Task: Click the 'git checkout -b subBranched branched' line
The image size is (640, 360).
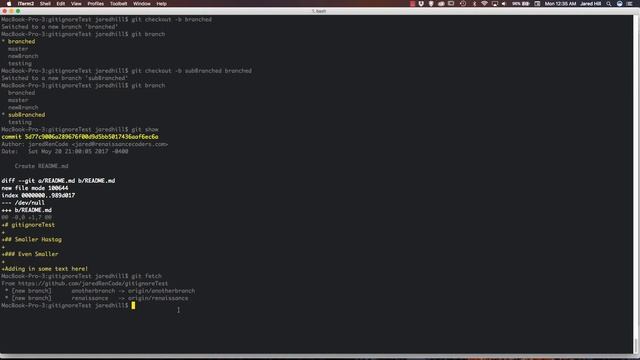Action: coord(126,71)
